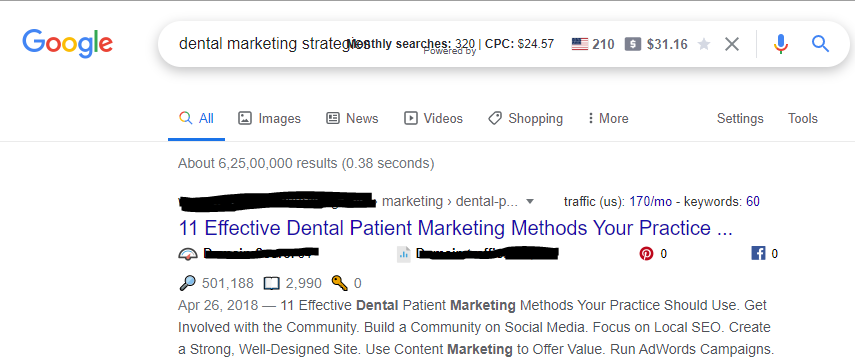Click the Google logo
The image size is (855, 361).
pyautogui.click(x=68, y=44)
